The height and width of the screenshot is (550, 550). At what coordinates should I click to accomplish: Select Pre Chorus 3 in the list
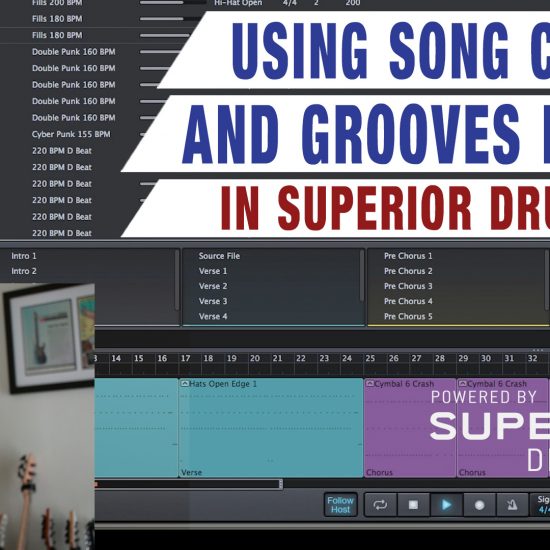click(408, 286)
